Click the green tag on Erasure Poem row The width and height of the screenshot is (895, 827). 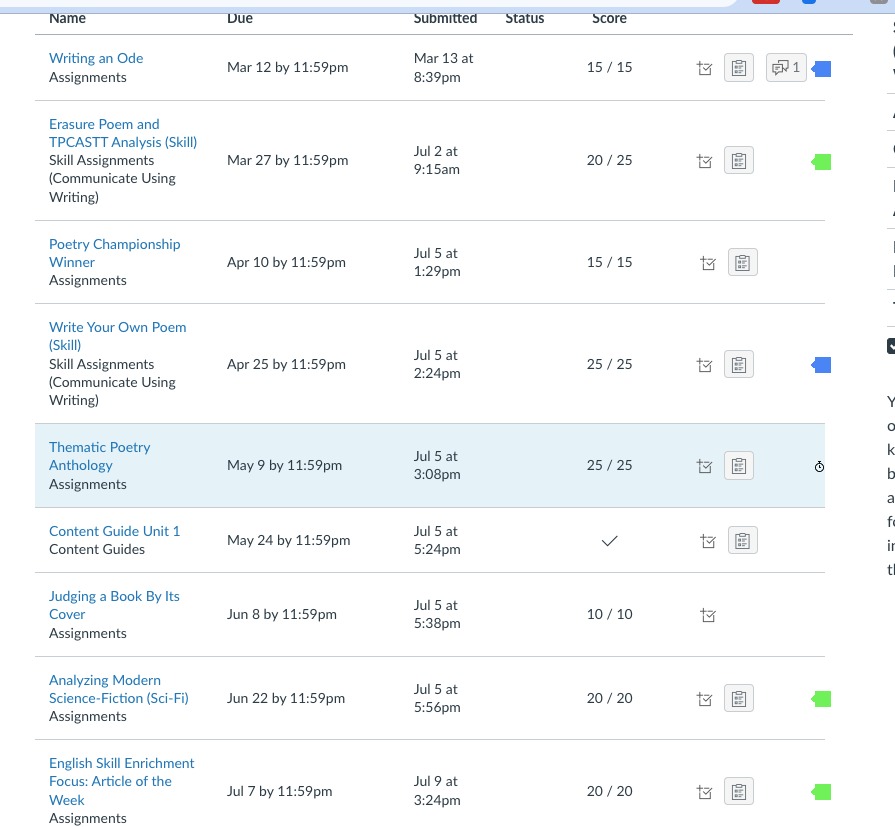click(x=822, y=161)
